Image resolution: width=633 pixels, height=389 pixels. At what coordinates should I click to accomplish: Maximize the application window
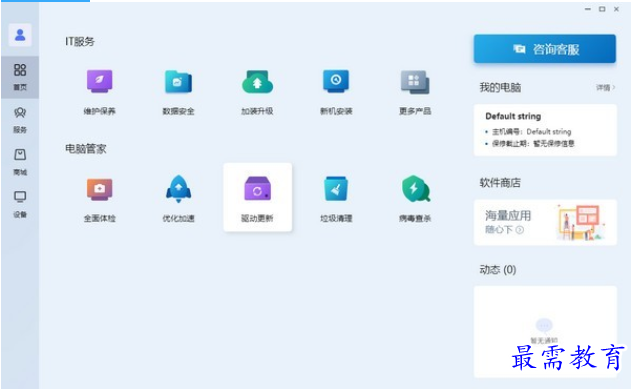click(x=602, y=9)
